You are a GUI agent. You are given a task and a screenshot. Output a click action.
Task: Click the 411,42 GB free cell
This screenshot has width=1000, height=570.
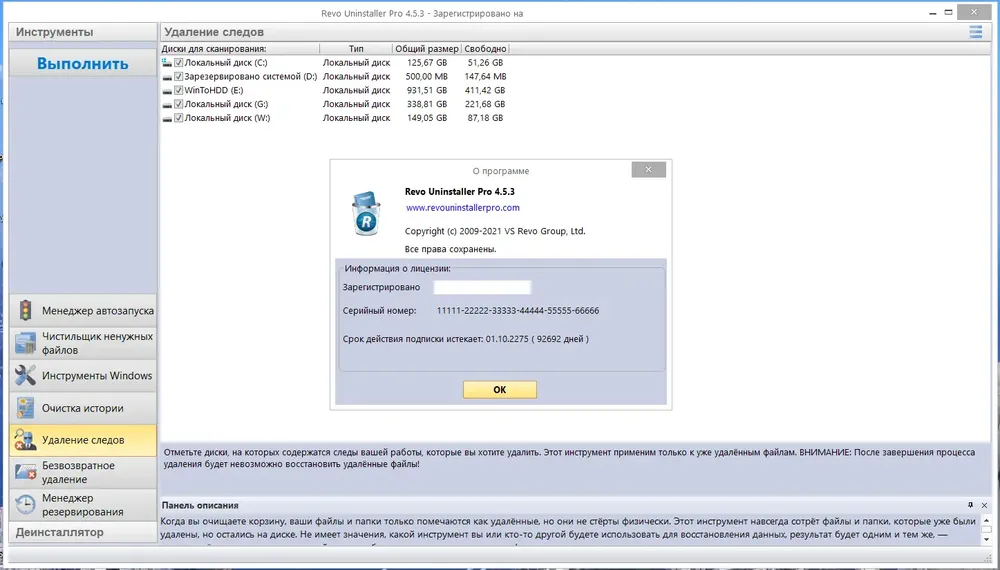485,91
